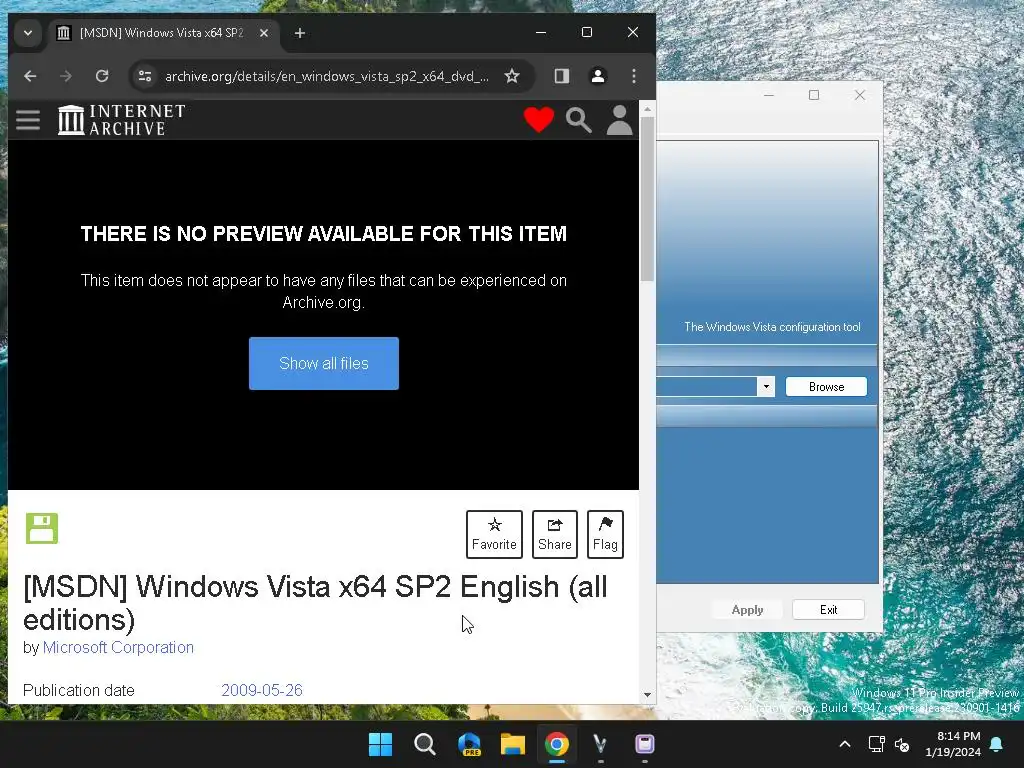Open the notifications bell
Image resolution: width=1024 pixels, height=768 pixels.
click(997, 744)
